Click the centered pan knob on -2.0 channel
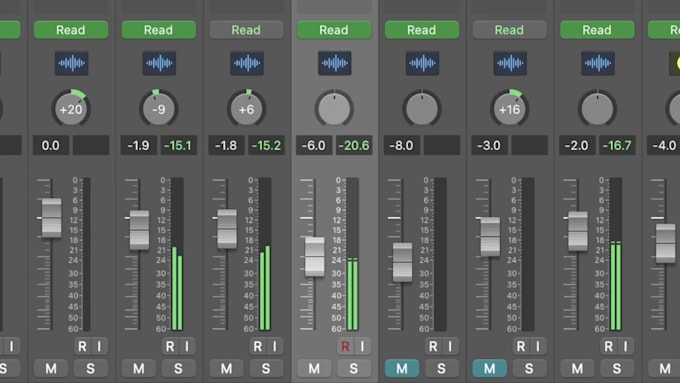This screenshot has height=383, width=680. [x=597, y=108]
